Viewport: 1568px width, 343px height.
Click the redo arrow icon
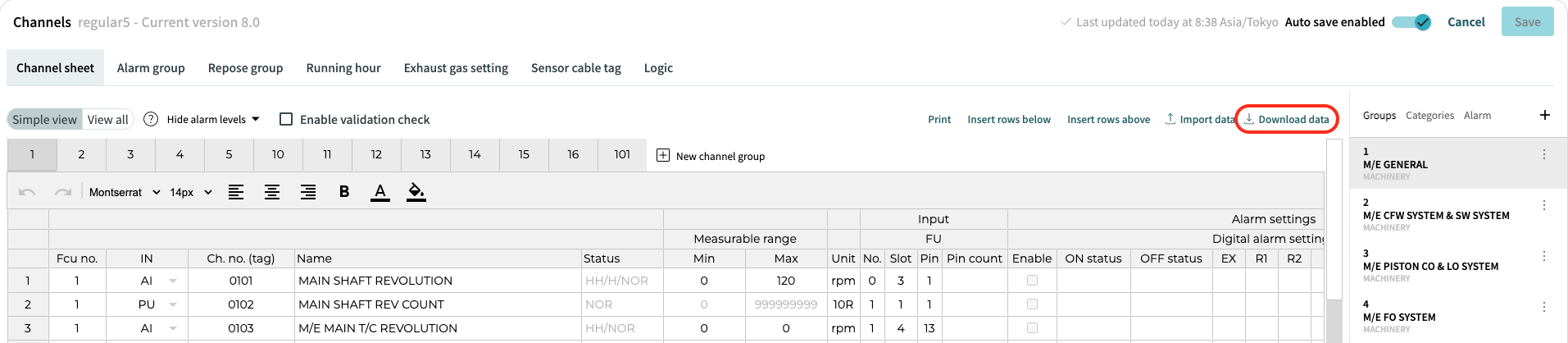[63, 192]
